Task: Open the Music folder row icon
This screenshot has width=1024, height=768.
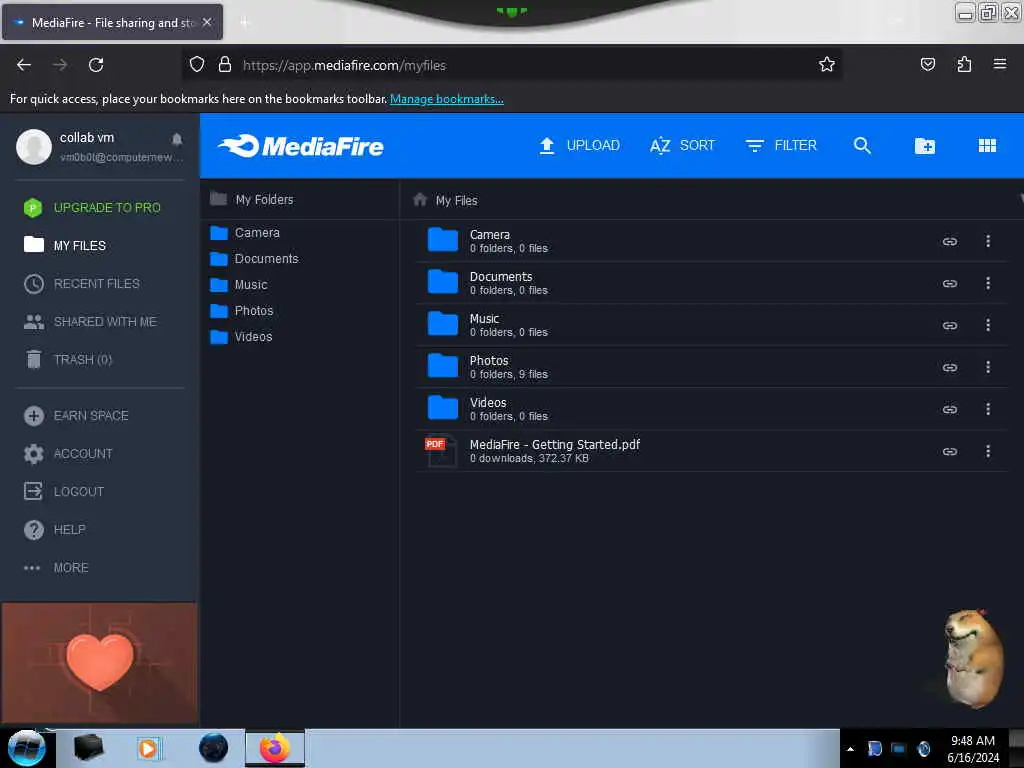Action: (442, 323)
